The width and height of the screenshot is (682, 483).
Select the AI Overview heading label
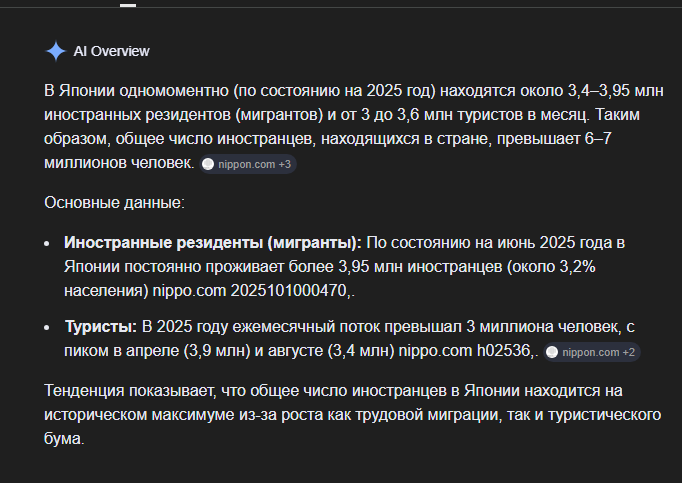tap(111, 51)
